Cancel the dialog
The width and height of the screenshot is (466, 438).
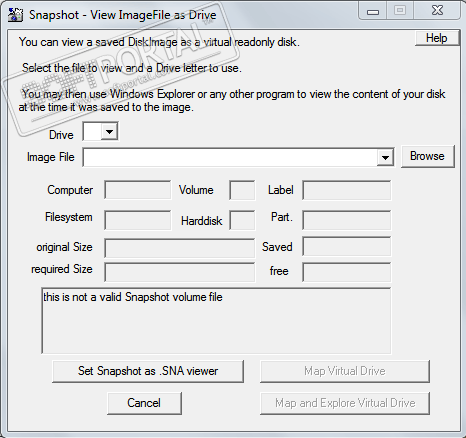144,403
